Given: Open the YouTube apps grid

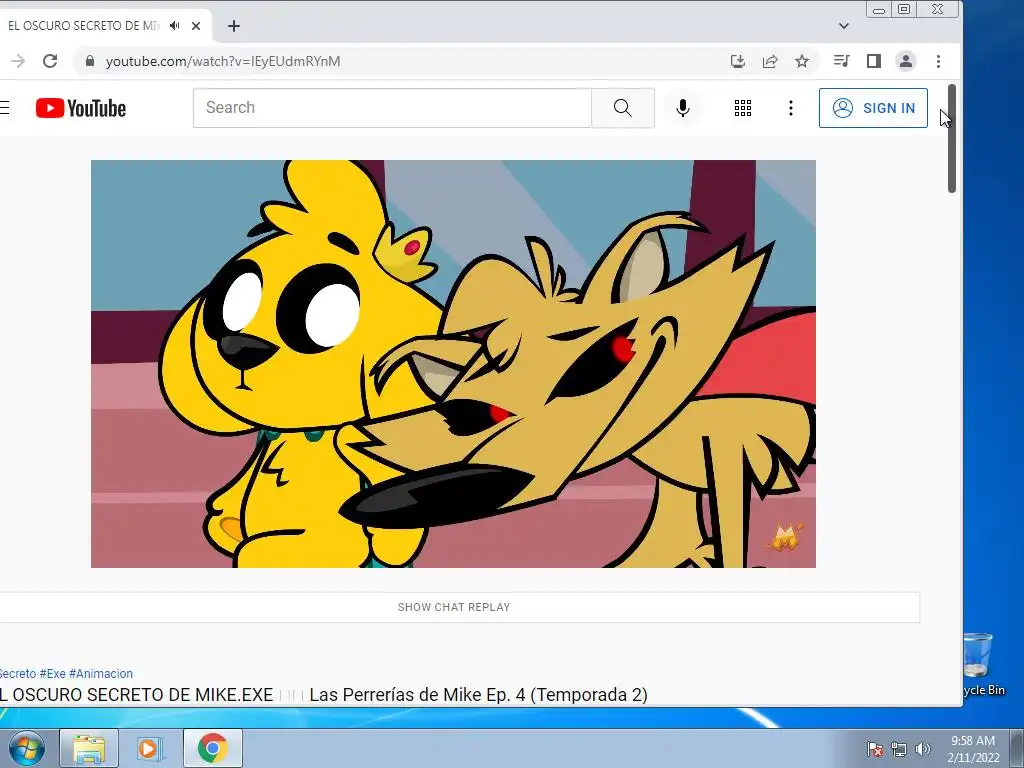Looking at the screenshot, I should click(743, 108).
